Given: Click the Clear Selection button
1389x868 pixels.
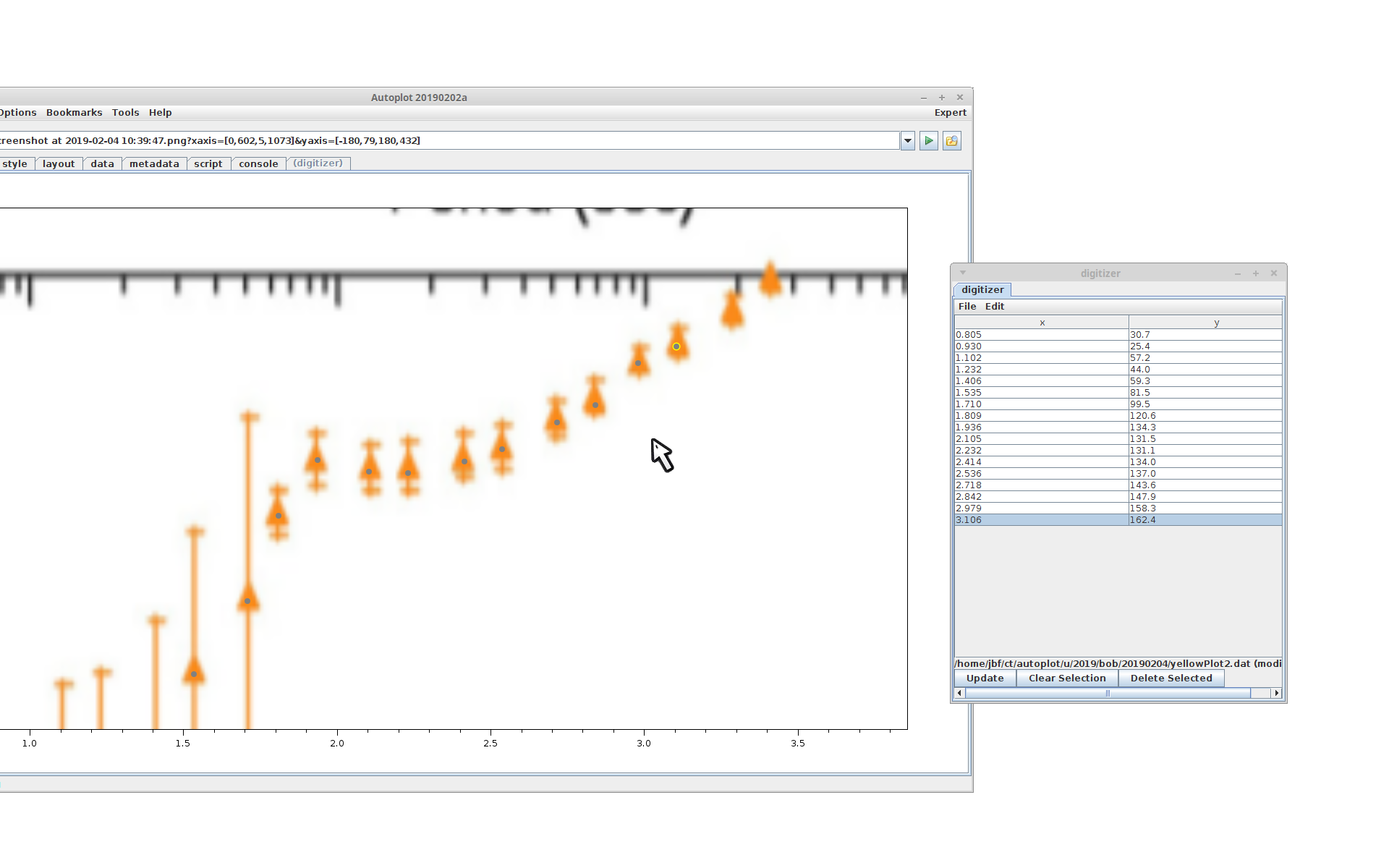Looking at the screenshot, I should coord(1067,678).
